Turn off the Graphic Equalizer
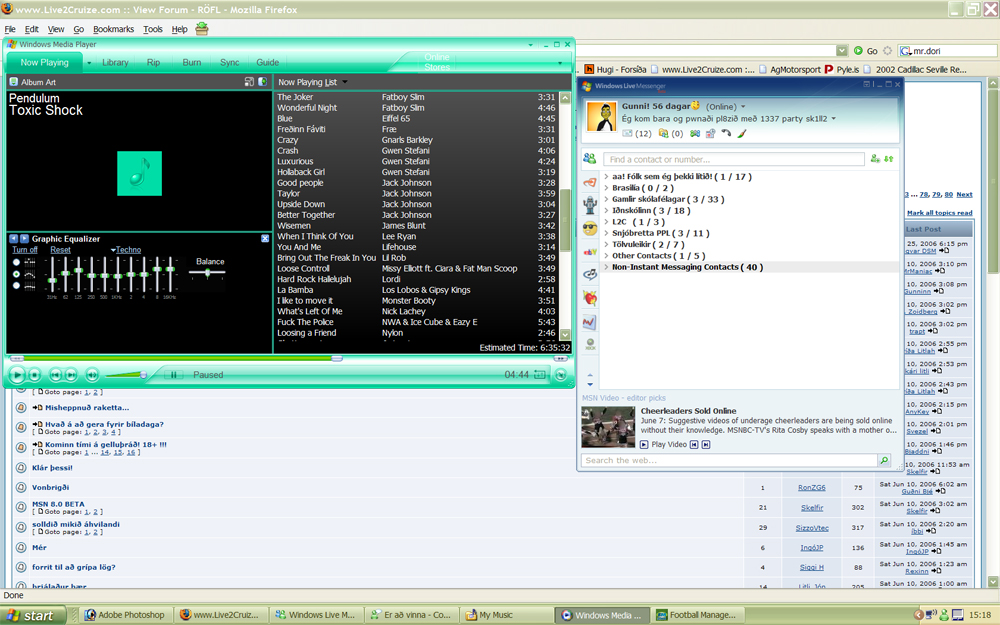Image resolution: width=1000 pixels, height=625 pixels. click(25, 250)
